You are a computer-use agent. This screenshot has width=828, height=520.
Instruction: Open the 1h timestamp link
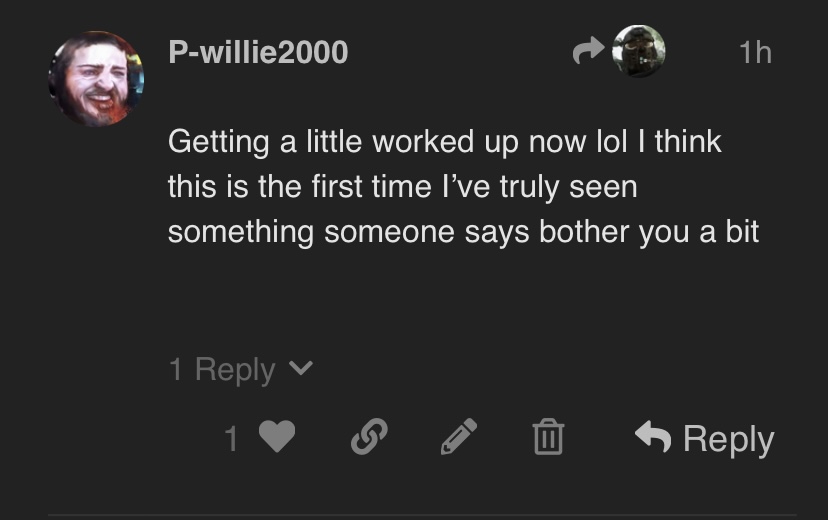pyautogui.click(x=755, y=52)
